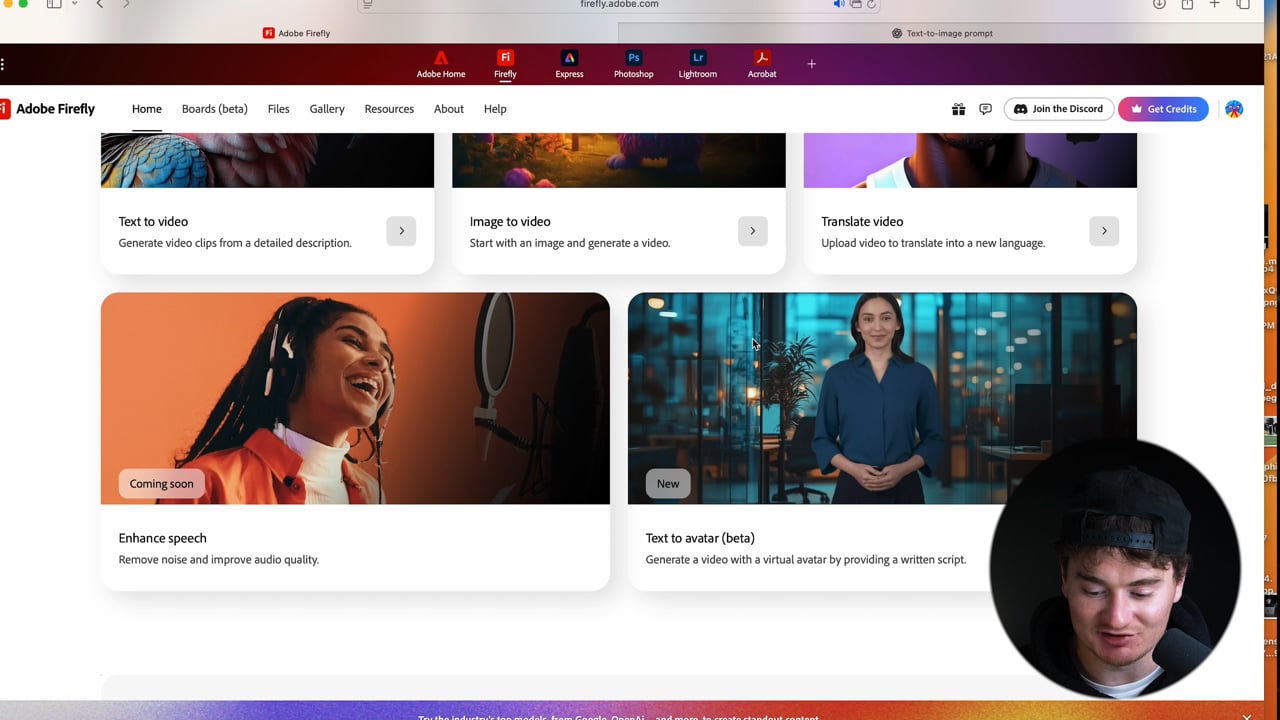Switch to the Text-to-image prompt tab
1280x720 pixels.
coord(941,33)
